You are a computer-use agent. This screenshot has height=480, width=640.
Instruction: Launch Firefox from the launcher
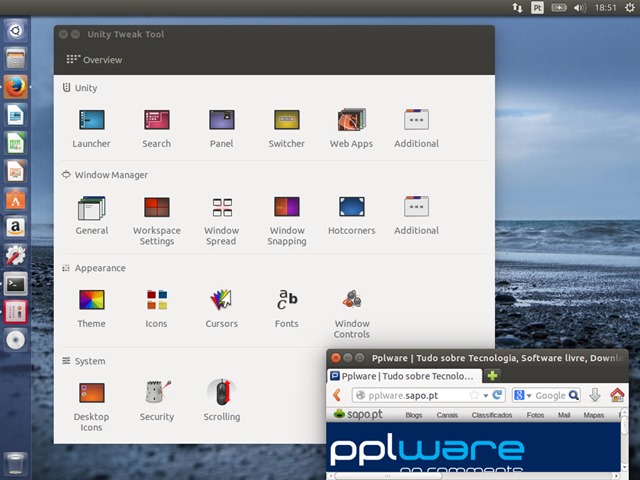(x=16, y=87)
